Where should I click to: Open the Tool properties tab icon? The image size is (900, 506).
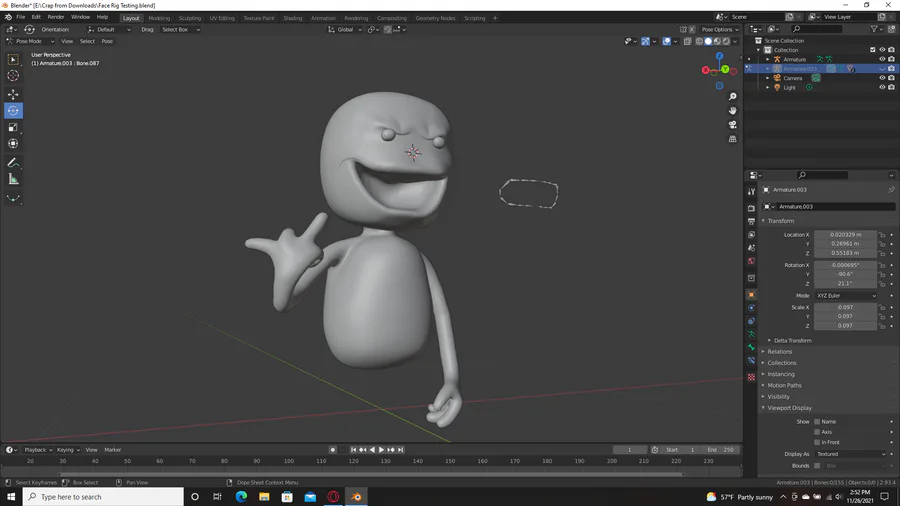(x=751, y=192)
